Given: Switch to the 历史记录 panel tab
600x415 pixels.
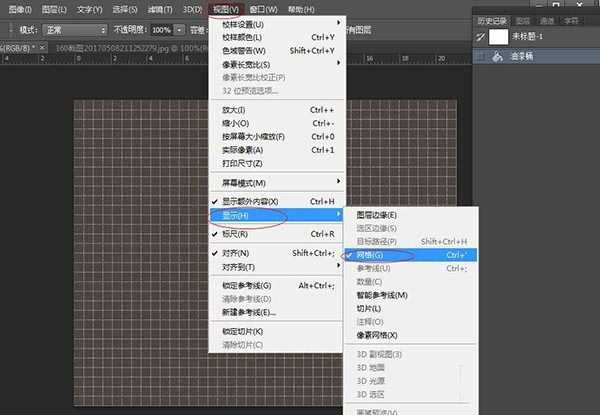Looking at the screenshot, I should [x=492, y=18].
